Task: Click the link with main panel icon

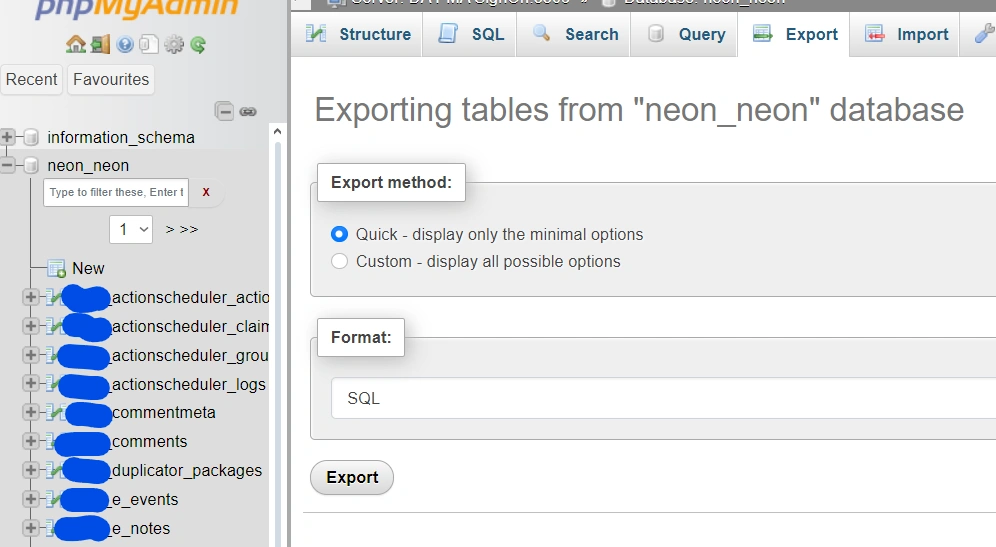Action: [248, 111]
